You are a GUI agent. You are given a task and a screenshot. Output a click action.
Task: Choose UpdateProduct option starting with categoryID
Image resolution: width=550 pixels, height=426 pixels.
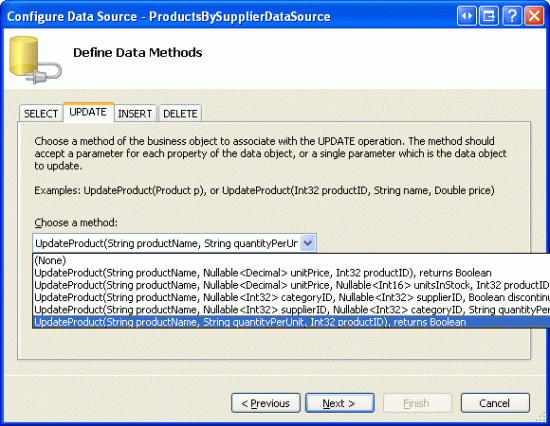[291, 298]
